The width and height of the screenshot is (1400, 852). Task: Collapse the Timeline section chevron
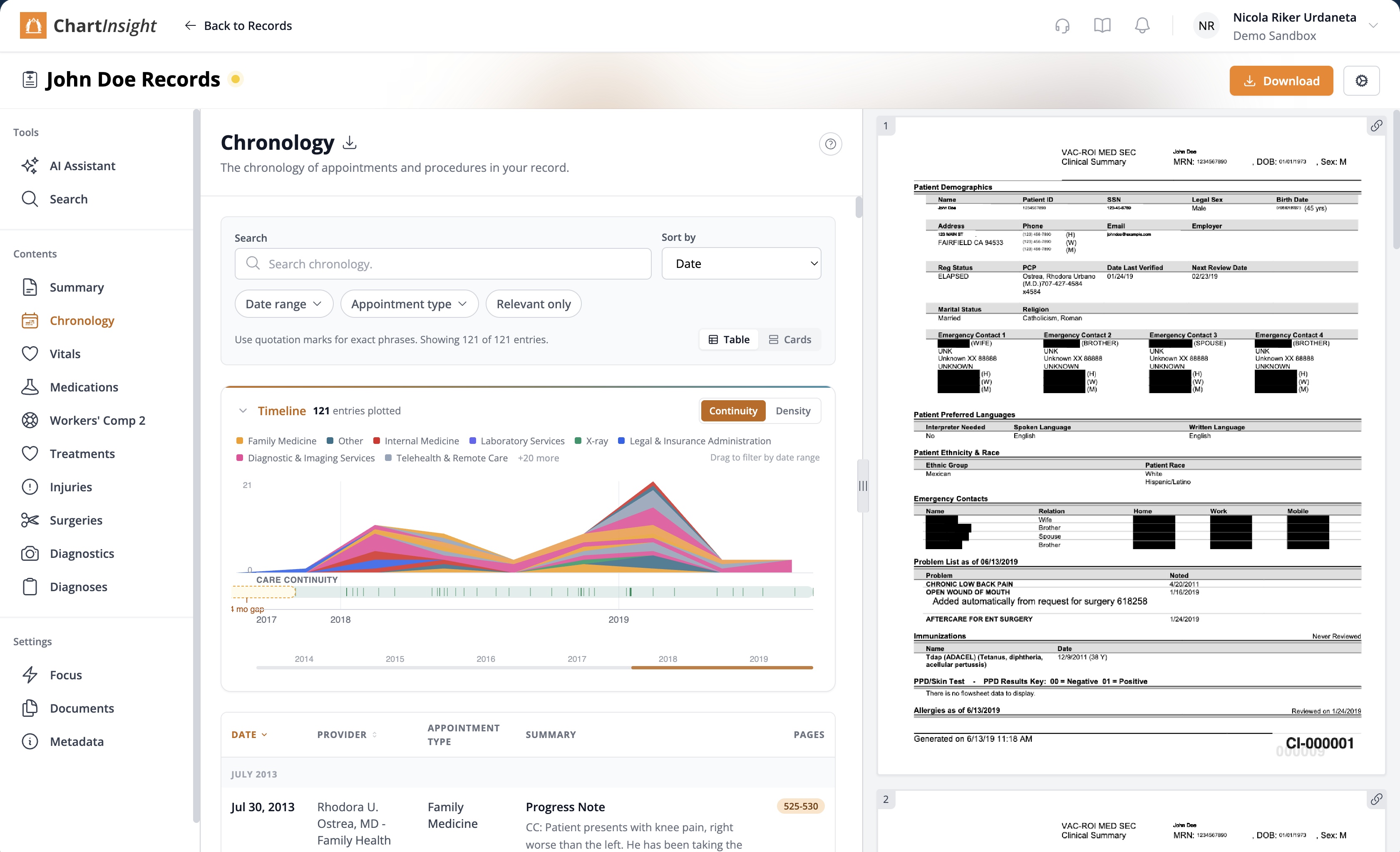[243, 411]
